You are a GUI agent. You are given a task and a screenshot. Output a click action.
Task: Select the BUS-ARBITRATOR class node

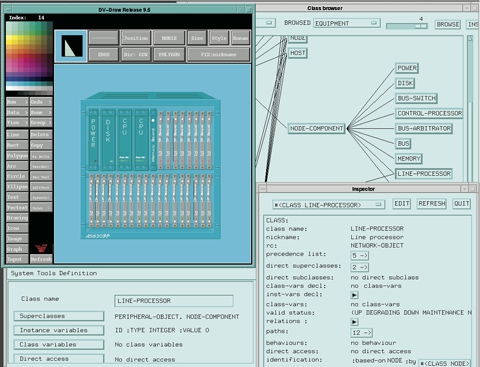point(424,128)
